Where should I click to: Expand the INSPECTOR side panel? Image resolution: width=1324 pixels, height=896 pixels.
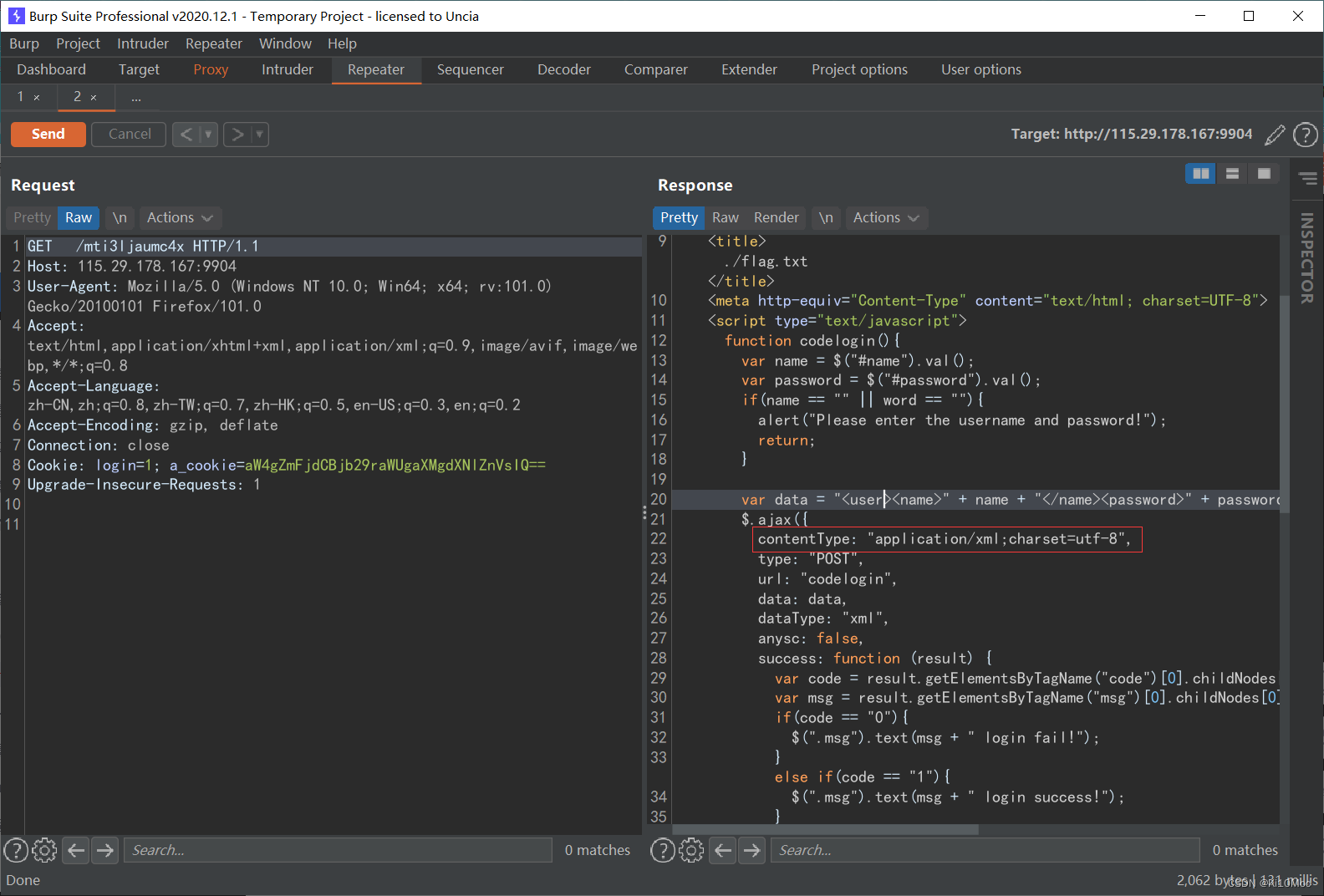1307,257
